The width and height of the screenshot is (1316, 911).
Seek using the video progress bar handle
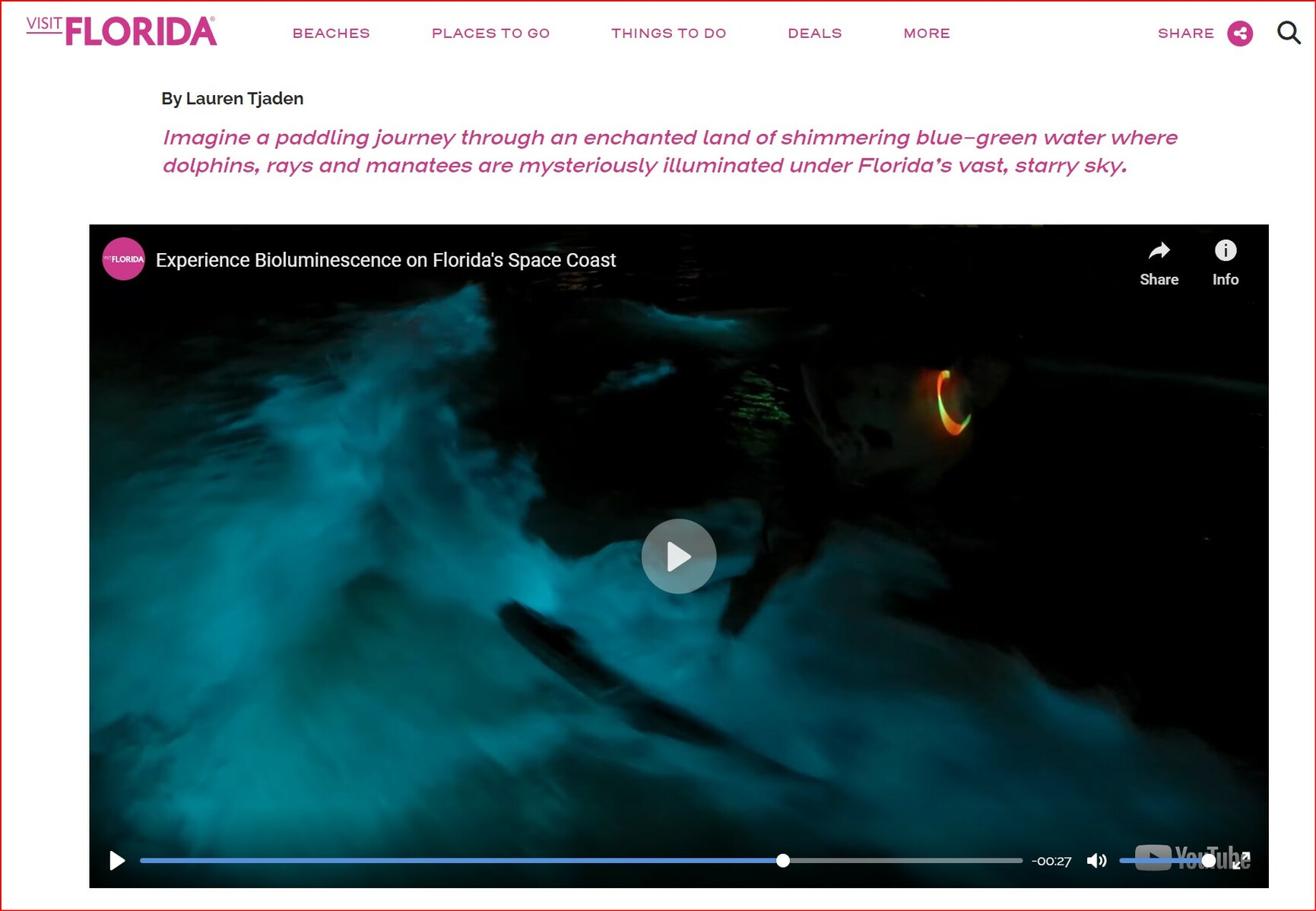[783, 861]
